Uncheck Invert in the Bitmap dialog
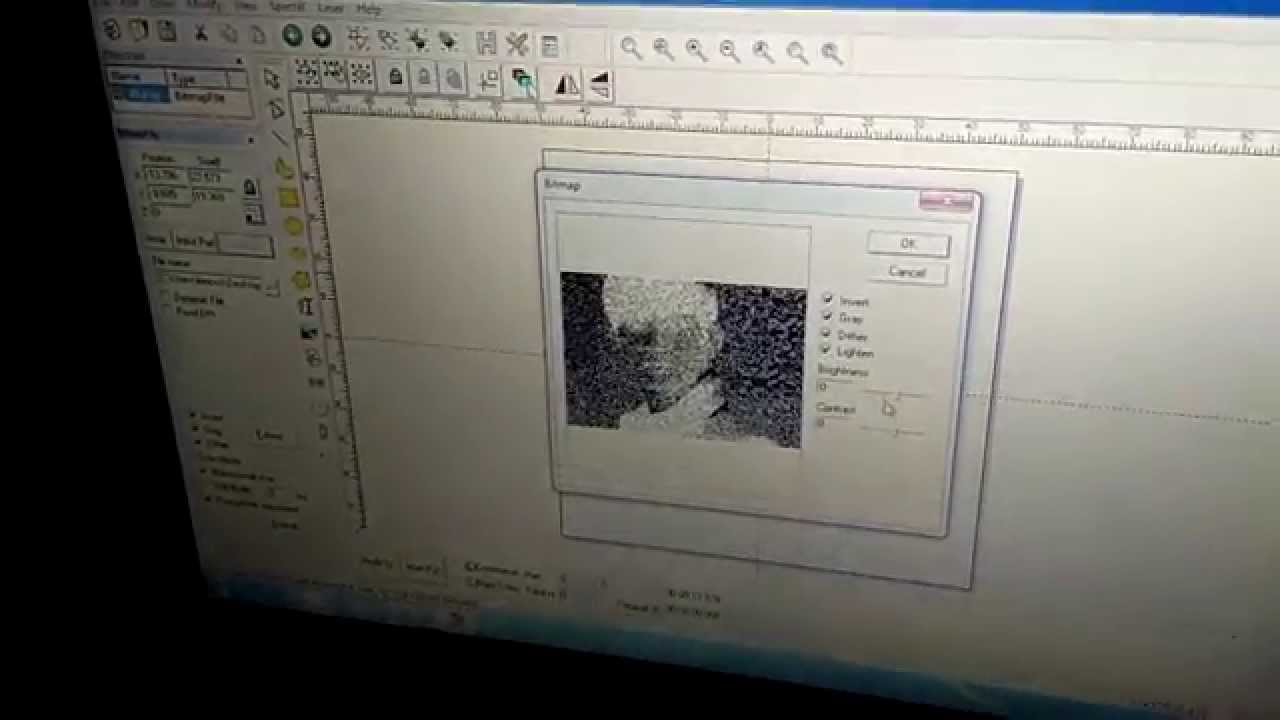1280x720 pixels. pyautogui.click(x=828, y=299)
